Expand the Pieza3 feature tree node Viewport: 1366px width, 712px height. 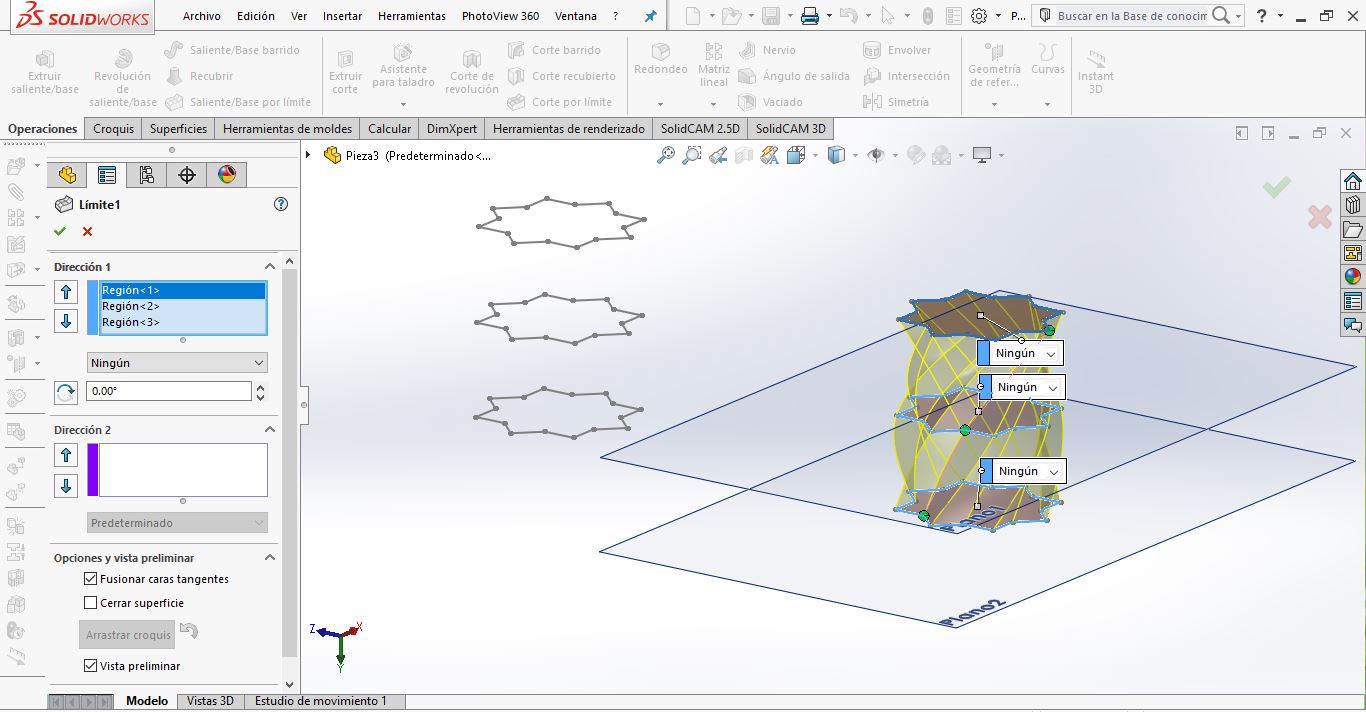click(x=308, y=155)
